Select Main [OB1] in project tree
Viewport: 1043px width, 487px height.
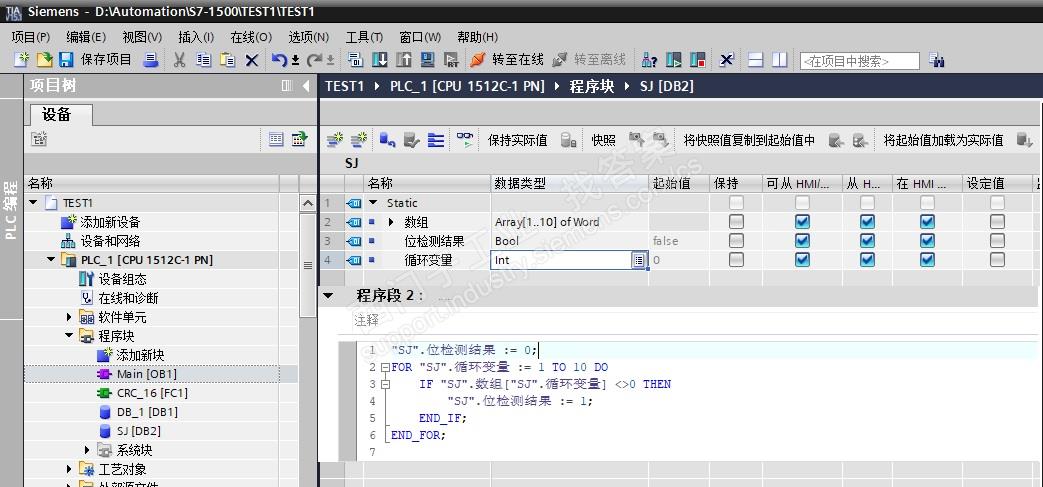[147, 374]
